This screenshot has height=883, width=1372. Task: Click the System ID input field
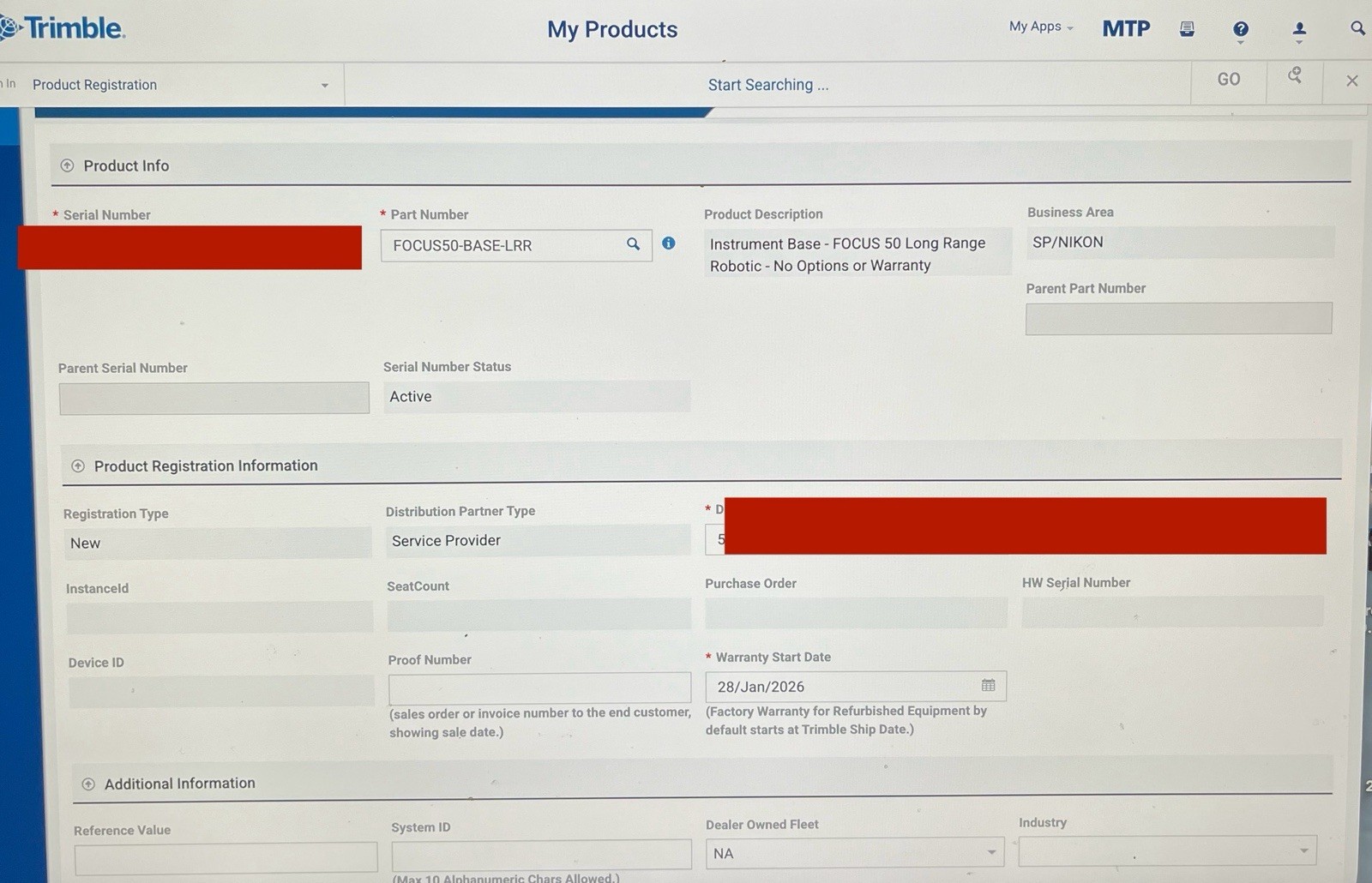coord(541,855)
